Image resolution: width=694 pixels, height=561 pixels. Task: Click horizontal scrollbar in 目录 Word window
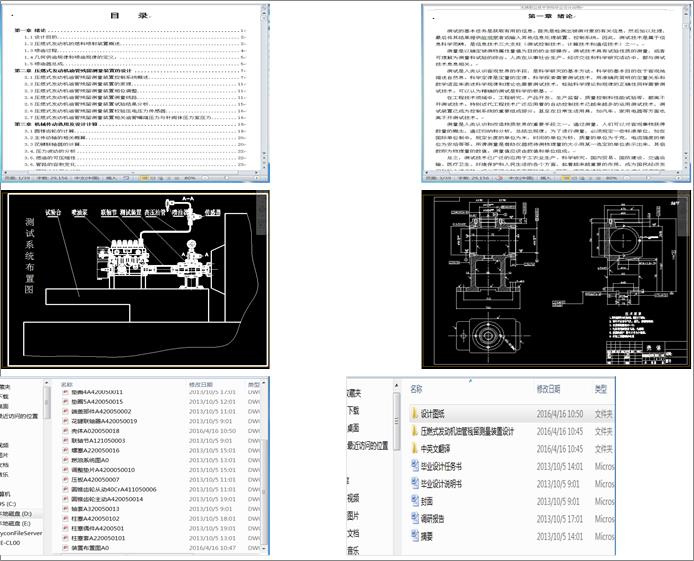click(x=132, y=172)
